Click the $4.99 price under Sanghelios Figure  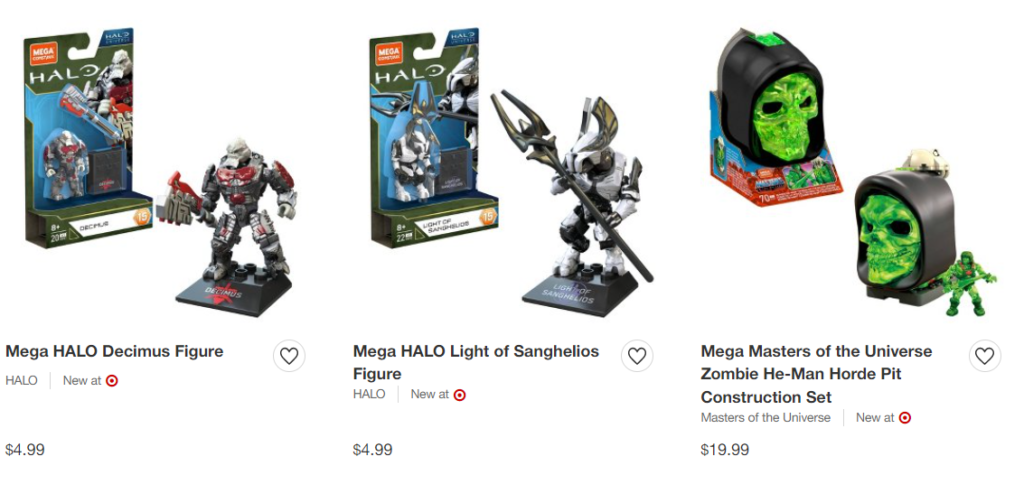point(373,449)
